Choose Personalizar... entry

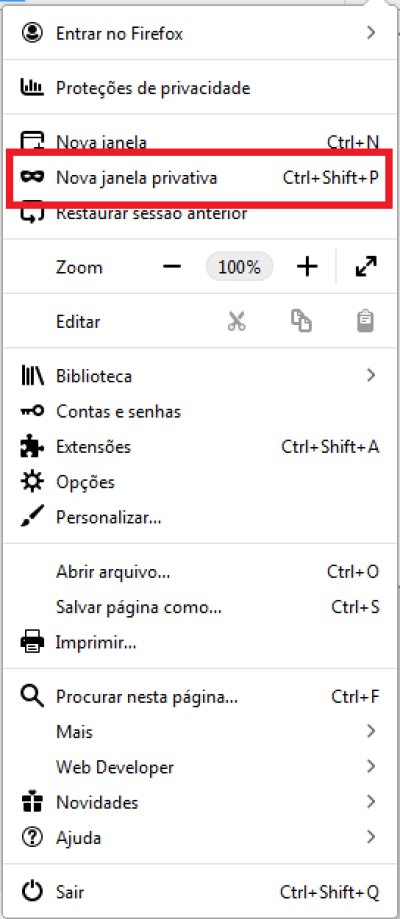pos(200,518)
